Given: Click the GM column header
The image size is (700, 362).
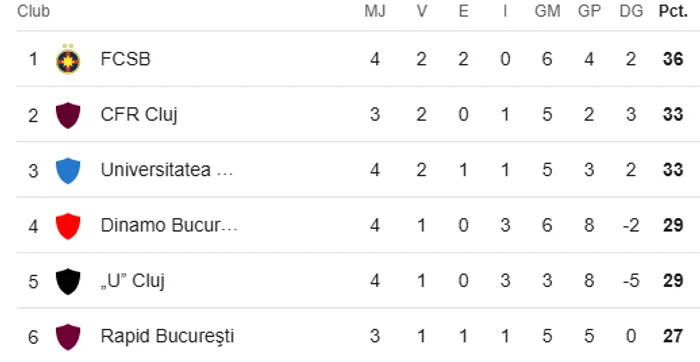Looking at the screenshot, I should [547, 12].
